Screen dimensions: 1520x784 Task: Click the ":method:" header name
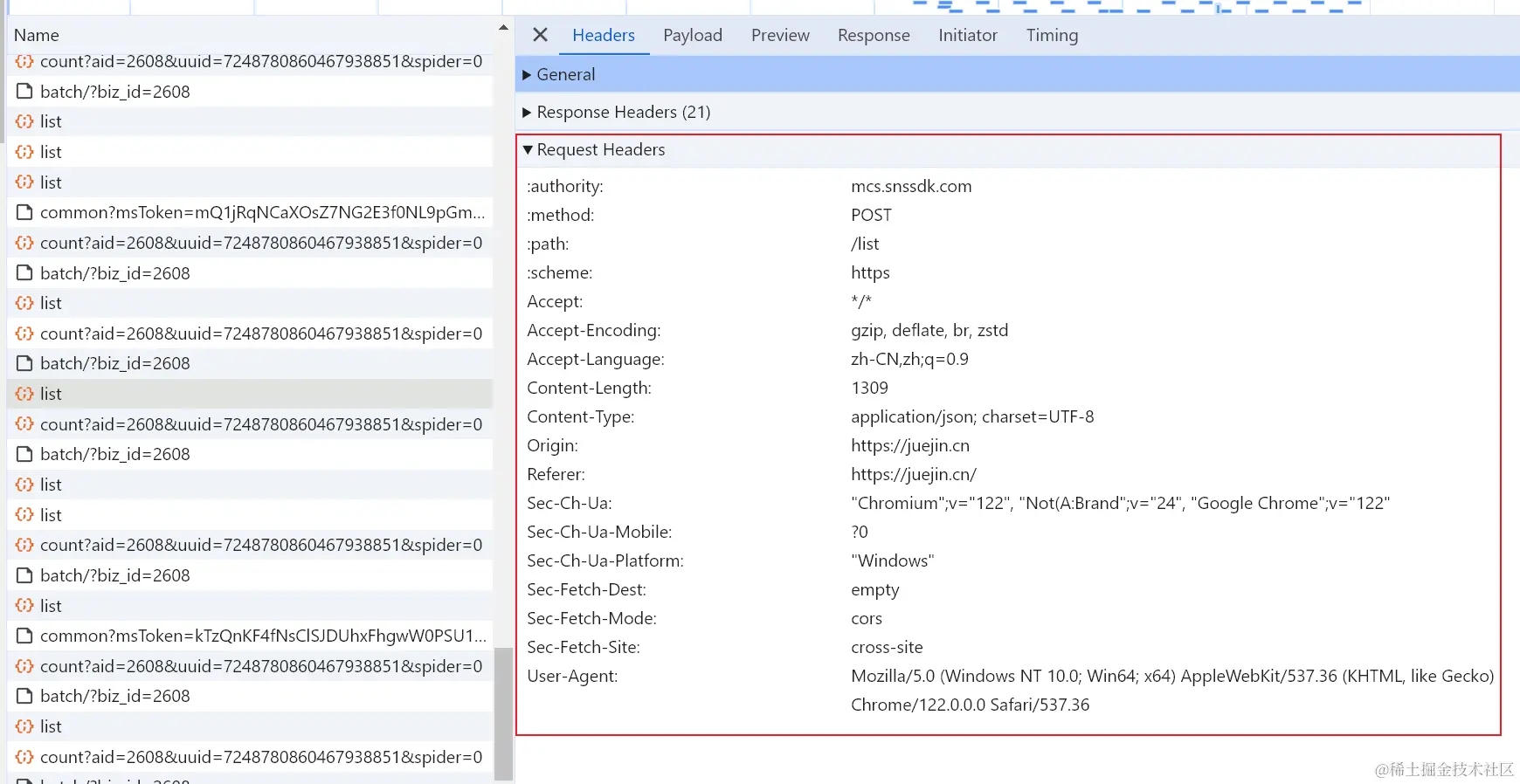pyautogui.click(x=561, y=215)
